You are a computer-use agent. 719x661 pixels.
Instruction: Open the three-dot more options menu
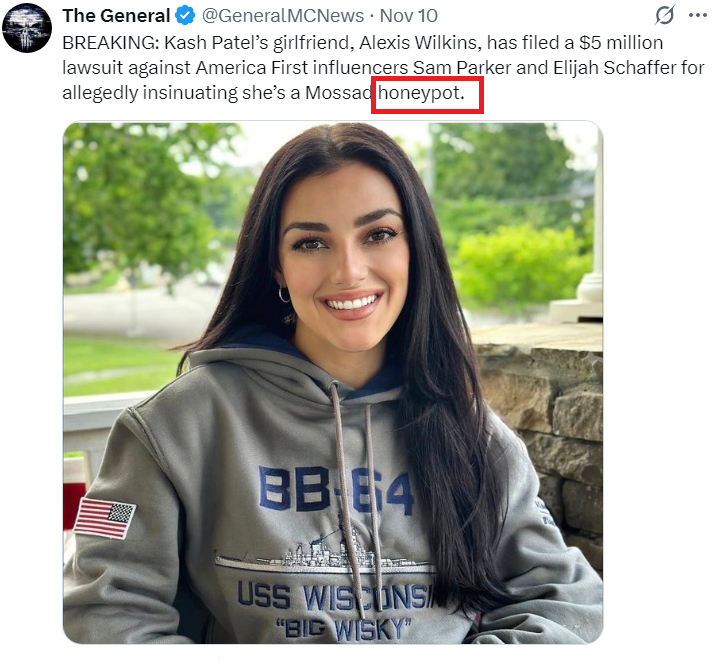click(x=698, y=16)
